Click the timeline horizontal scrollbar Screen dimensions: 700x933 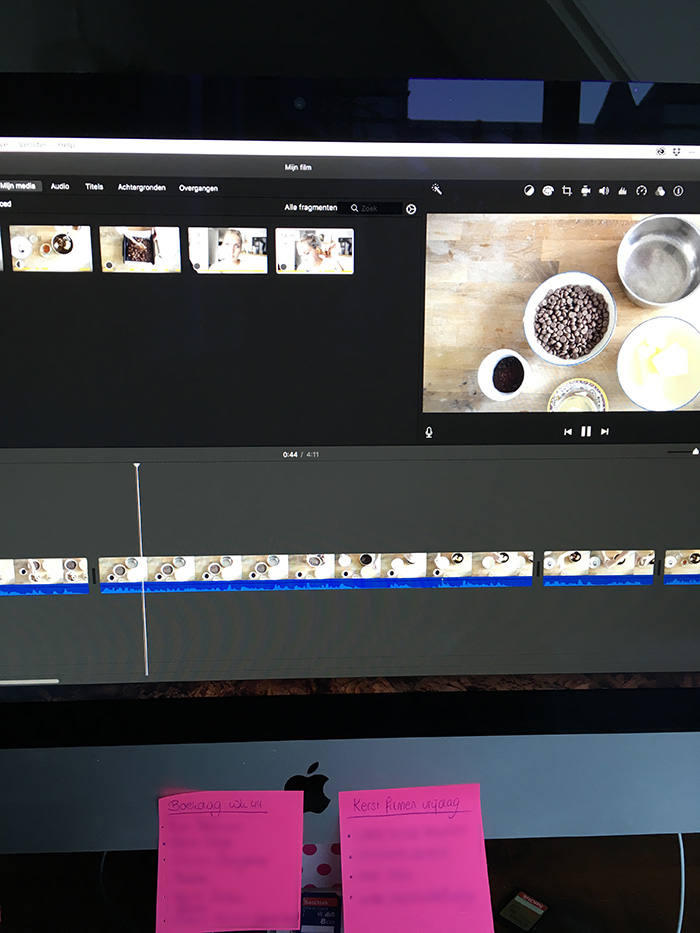[29, 681]
